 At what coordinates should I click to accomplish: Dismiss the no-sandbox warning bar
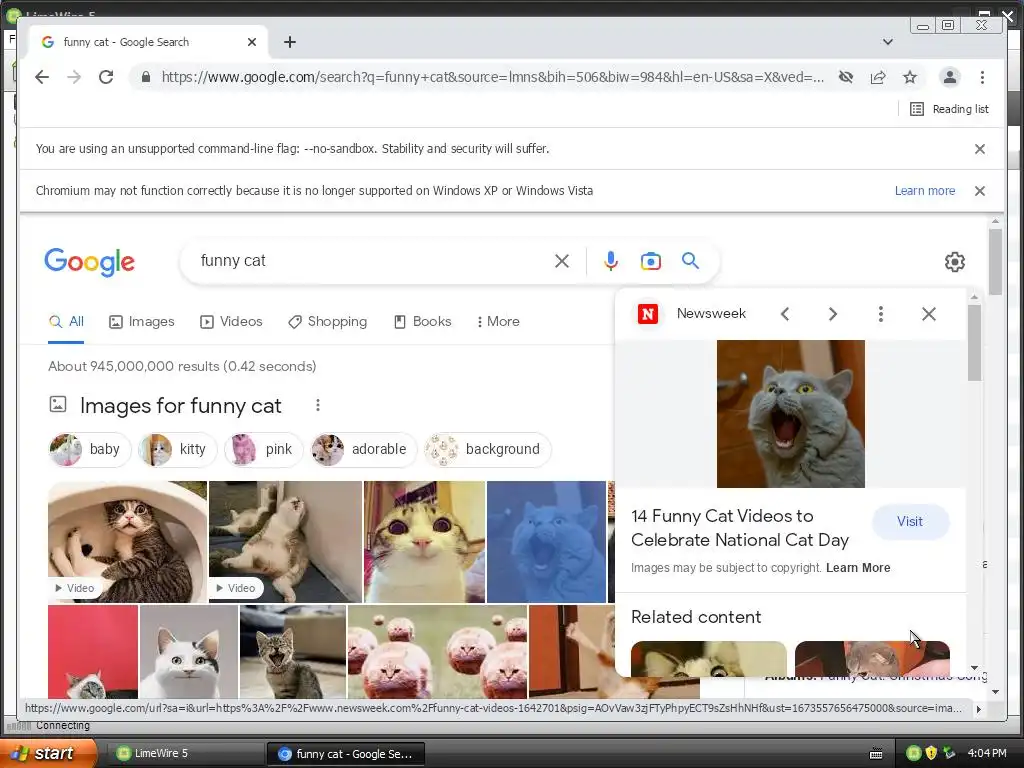[x=980, y=149]
